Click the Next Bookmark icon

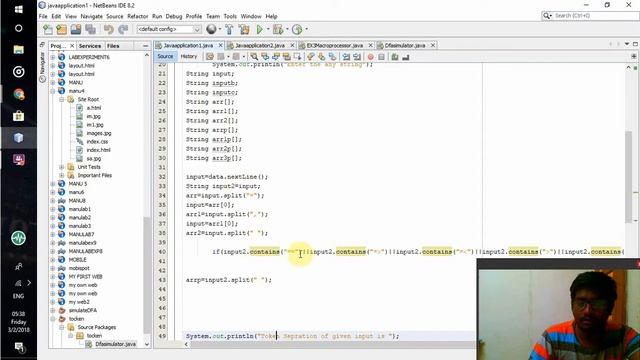322,57
